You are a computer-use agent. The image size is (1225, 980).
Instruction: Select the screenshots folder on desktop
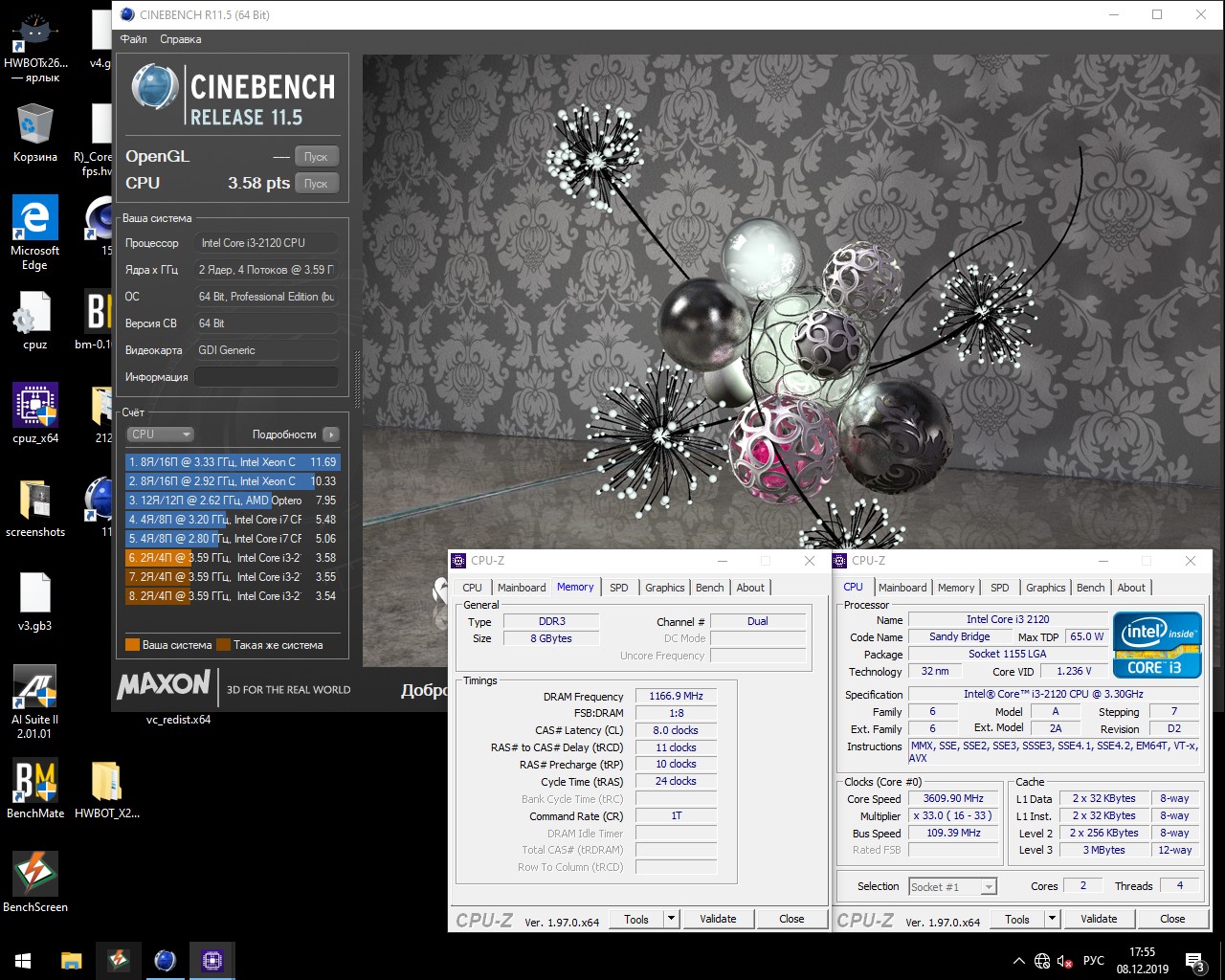[x=35, y=507]
